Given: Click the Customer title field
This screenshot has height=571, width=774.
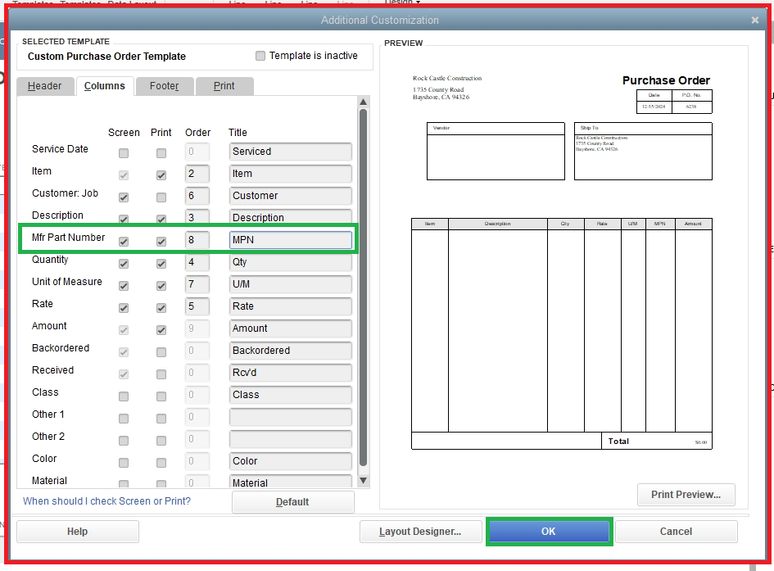Looking at the screenshot, I should point(291,196).
